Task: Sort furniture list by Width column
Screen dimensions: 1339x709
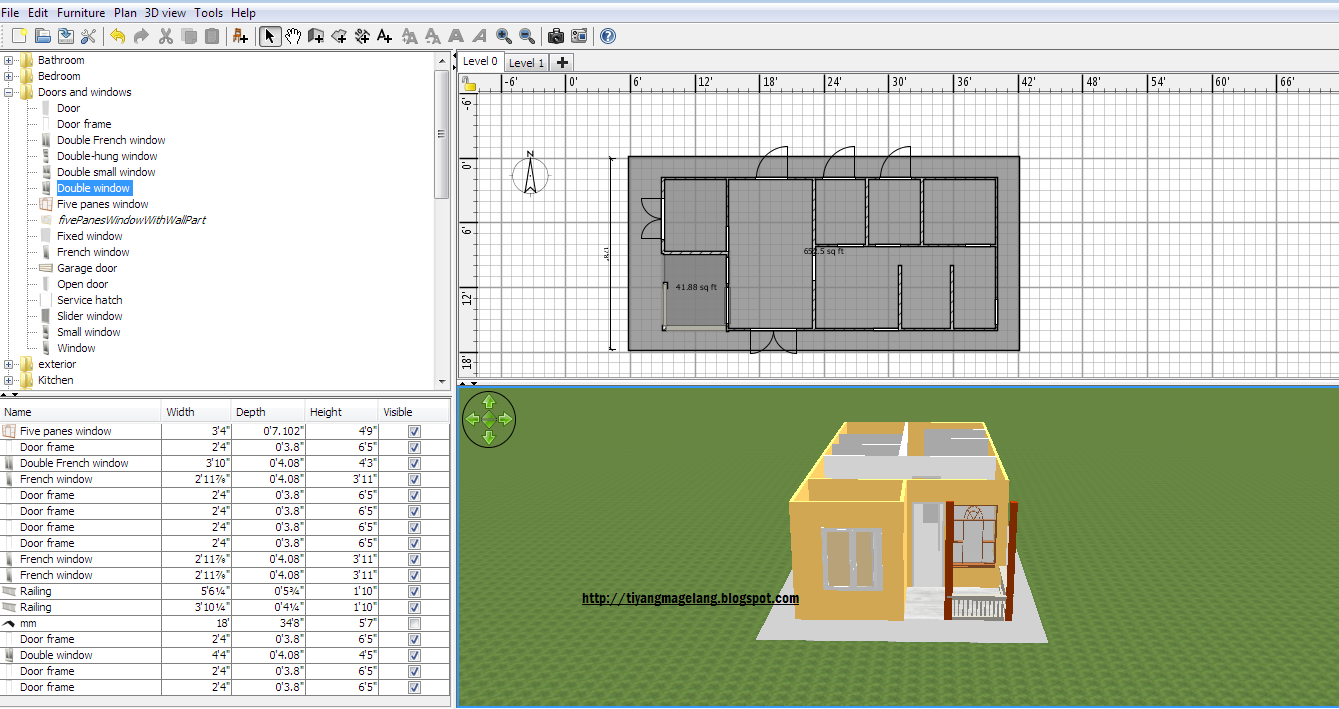Action: click(197, 412)
